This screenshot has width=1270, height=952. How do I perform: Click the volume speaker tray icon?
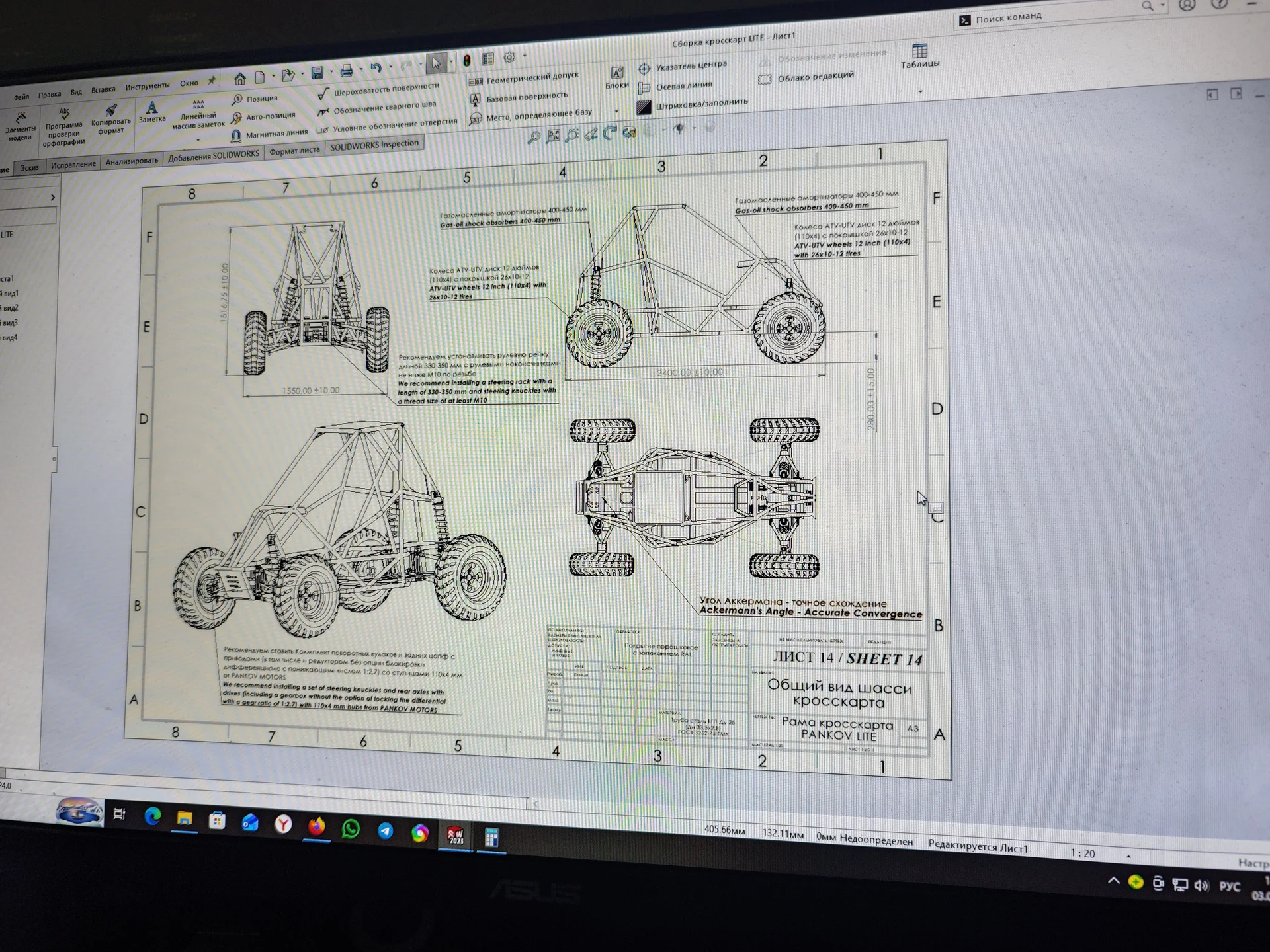[x=1202, y=885]
